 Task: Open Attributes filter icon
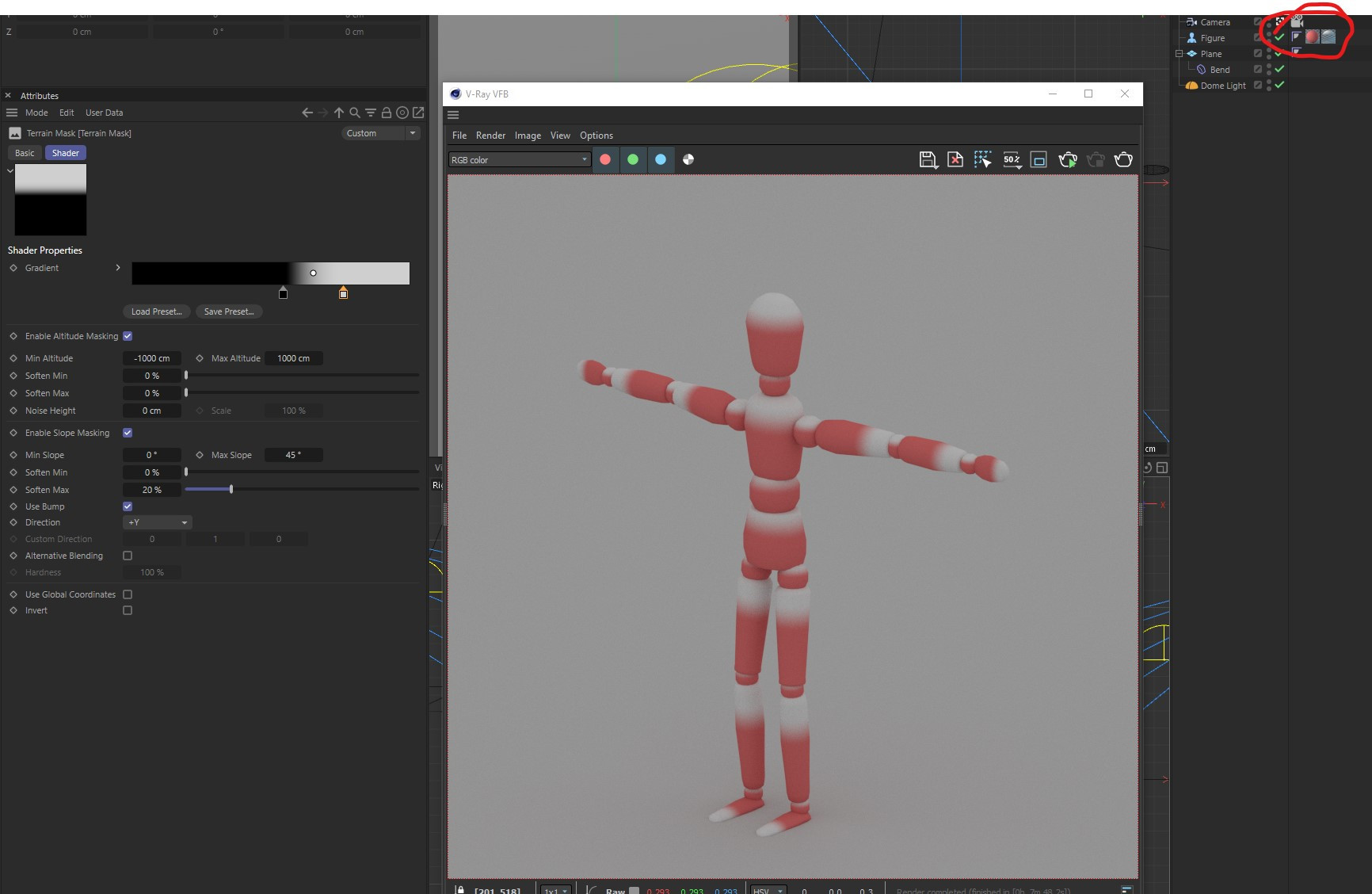click(370, 113)
